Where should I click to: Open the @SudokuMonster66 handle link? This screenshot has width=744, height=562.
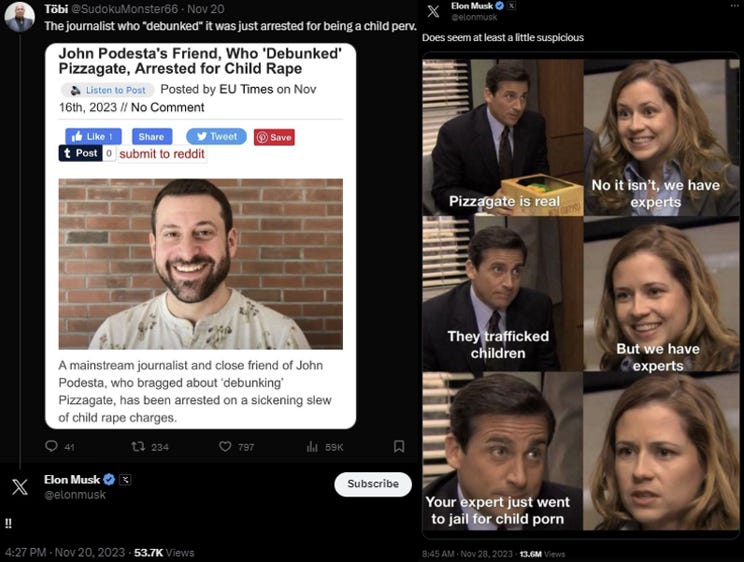pos(125,9)
